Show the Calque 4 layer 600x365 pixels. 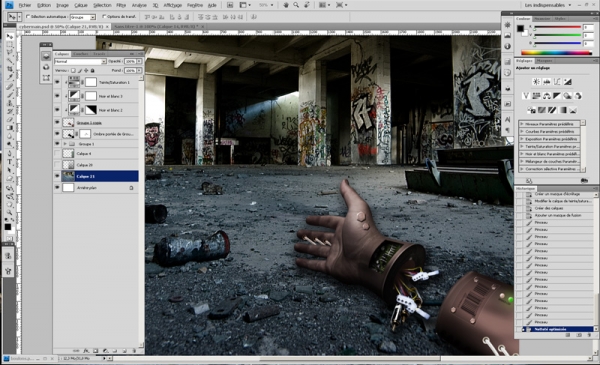[x=57, y=153]
